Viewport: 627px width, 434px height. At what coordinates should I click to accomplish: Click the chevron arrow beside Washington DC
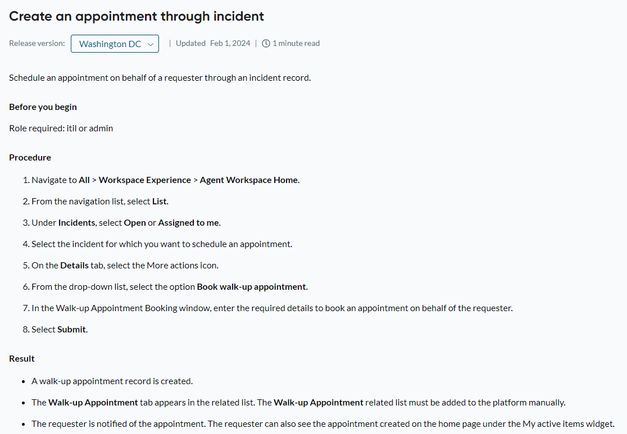[150, 44]
